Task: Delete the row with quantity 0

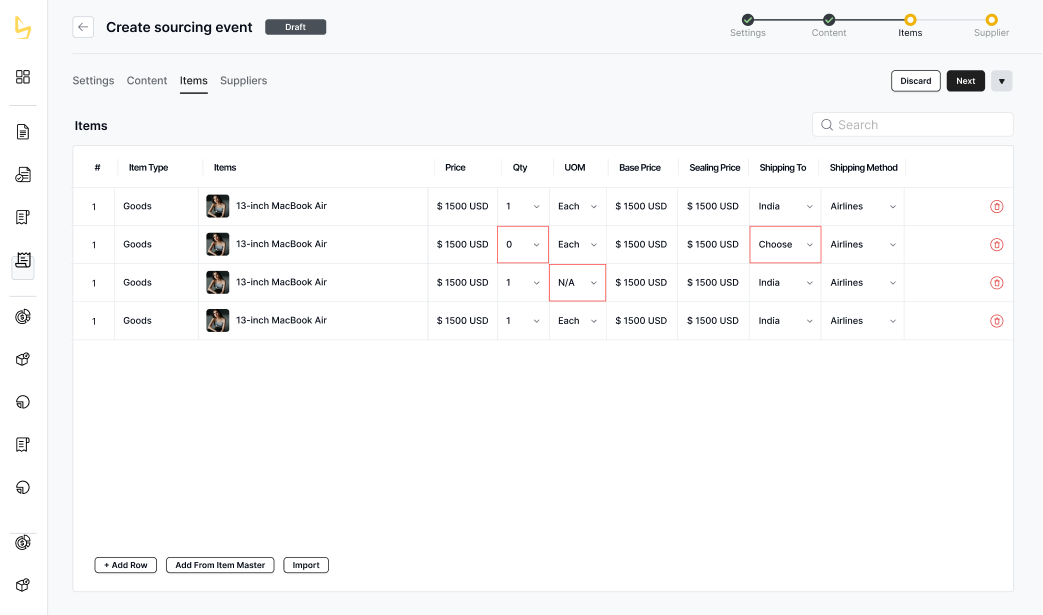Action: tap(996, 245)
